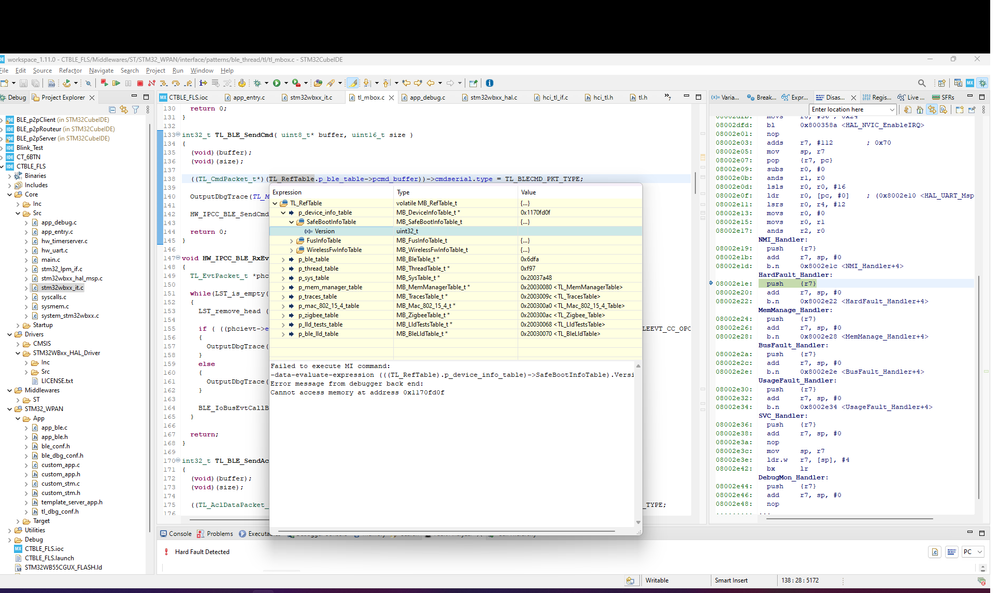Click Collapse All in Project Explorer
999x593 pixels.
(x=112, y=110)
